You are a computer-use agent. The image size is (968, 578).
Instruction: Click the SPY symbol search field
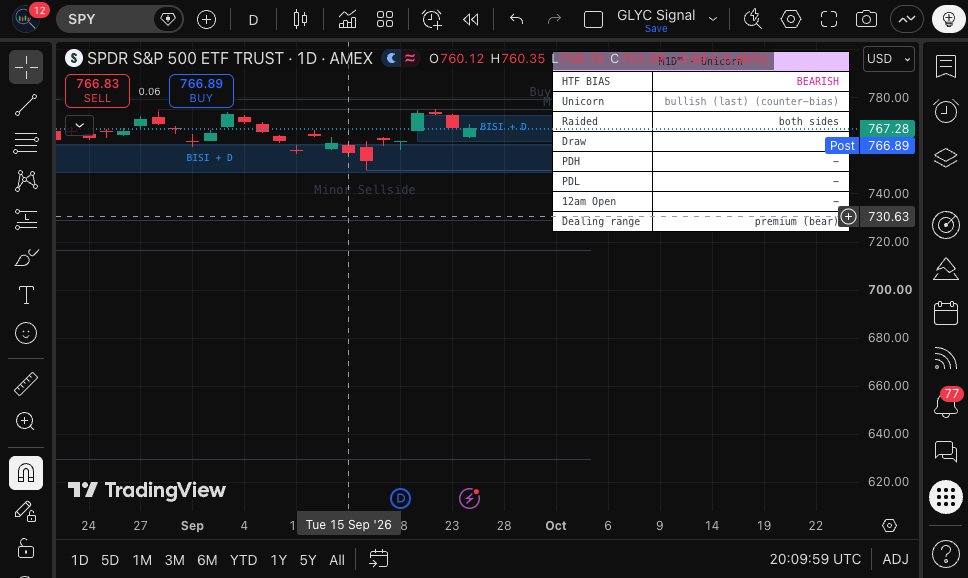coord(105,19)
